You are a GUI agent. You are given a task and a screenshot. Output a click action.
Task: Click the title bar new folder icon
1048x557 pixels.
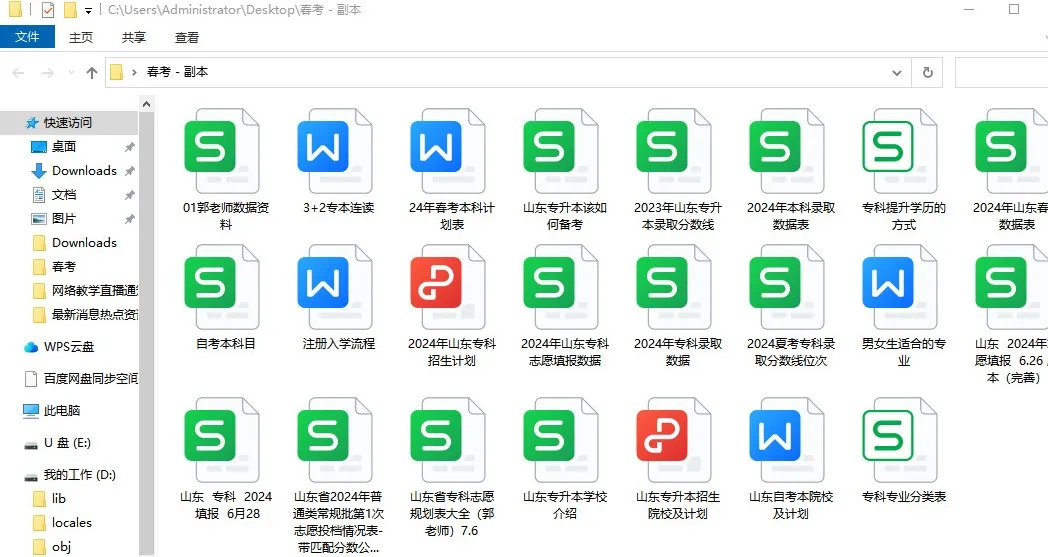[70, 10]
